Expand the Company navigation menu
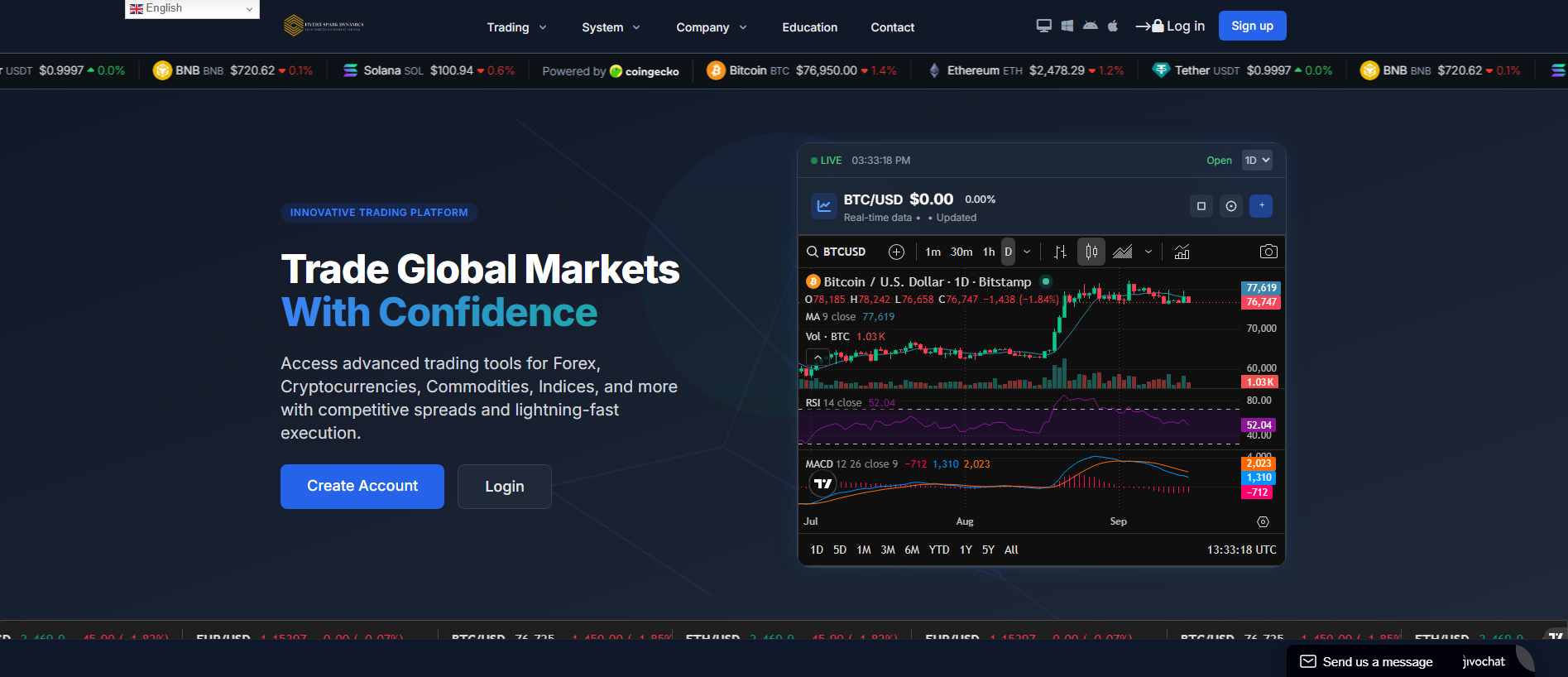Viewport: 1568px width, 677px height. pyautogui.click(x=712, y=27)
